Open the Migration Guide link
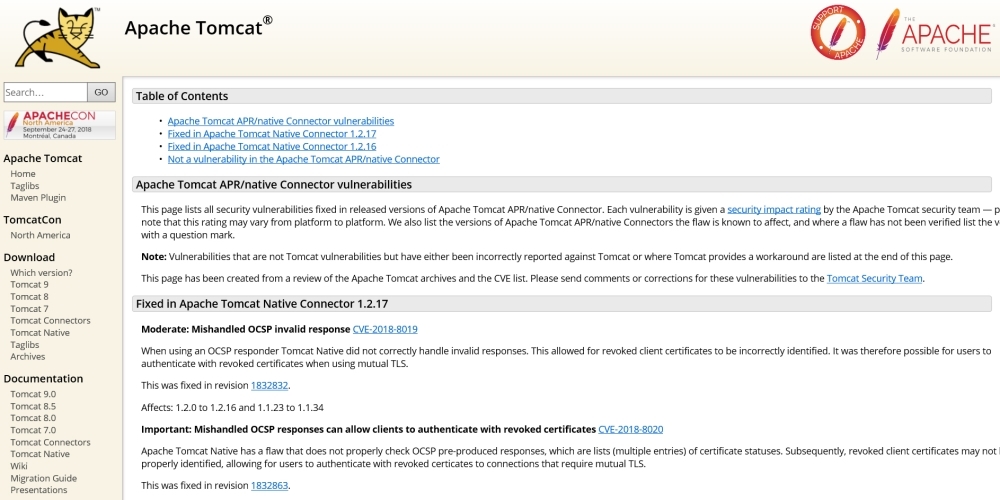1000x500 pixels. point(43,478)
